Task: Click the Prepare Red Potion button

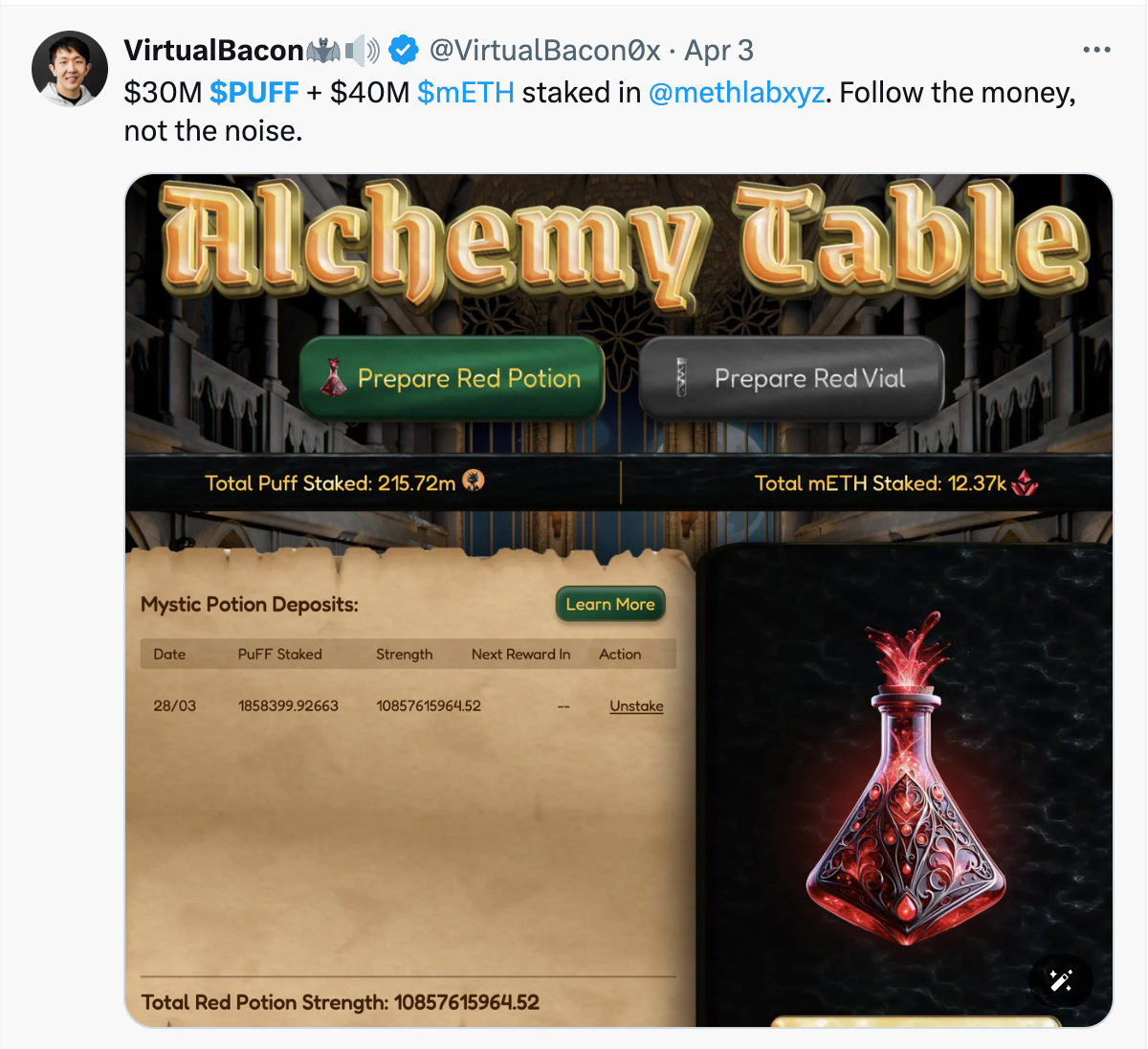Action: point(453,378)
